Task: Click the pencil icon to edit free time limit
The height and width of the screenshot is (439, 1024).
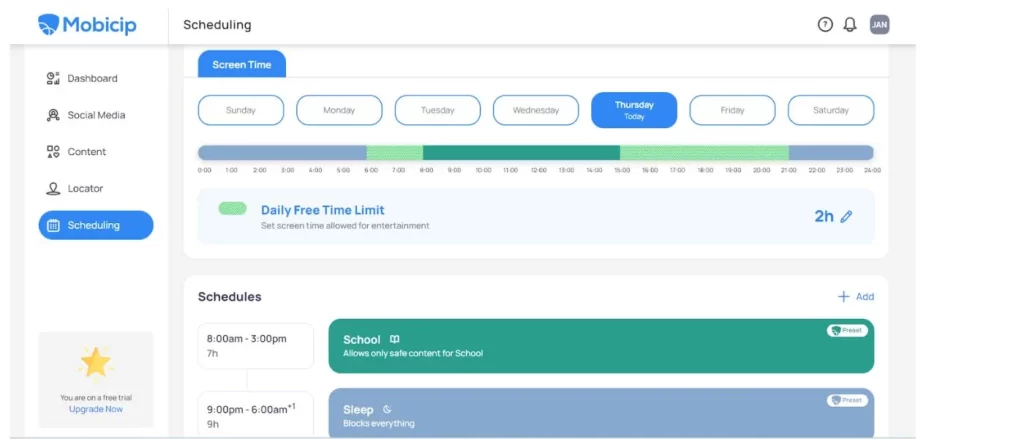Action: [847, 216]
